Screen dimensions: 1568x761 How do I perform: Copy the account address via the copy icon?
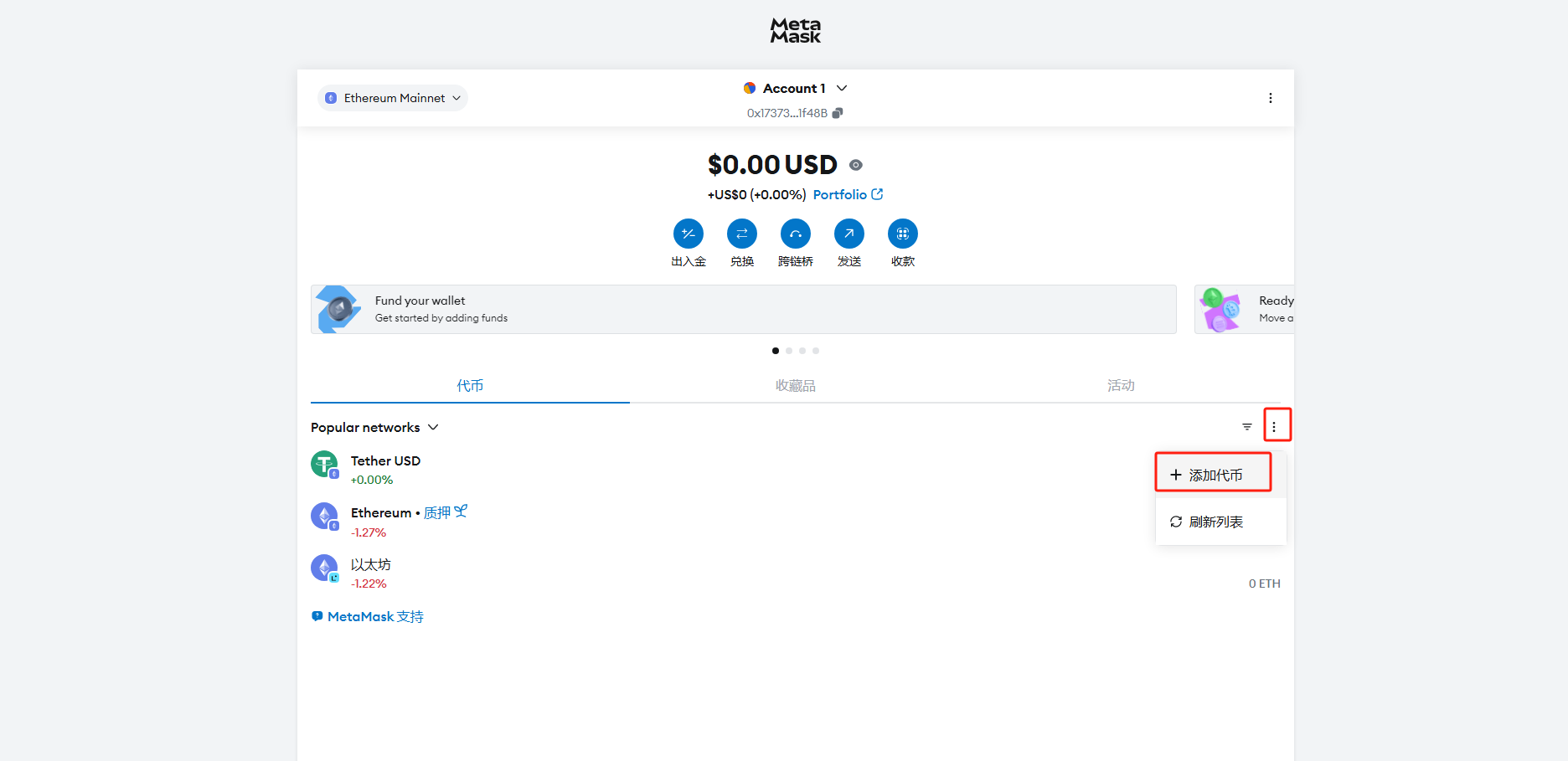click(838, 113)
